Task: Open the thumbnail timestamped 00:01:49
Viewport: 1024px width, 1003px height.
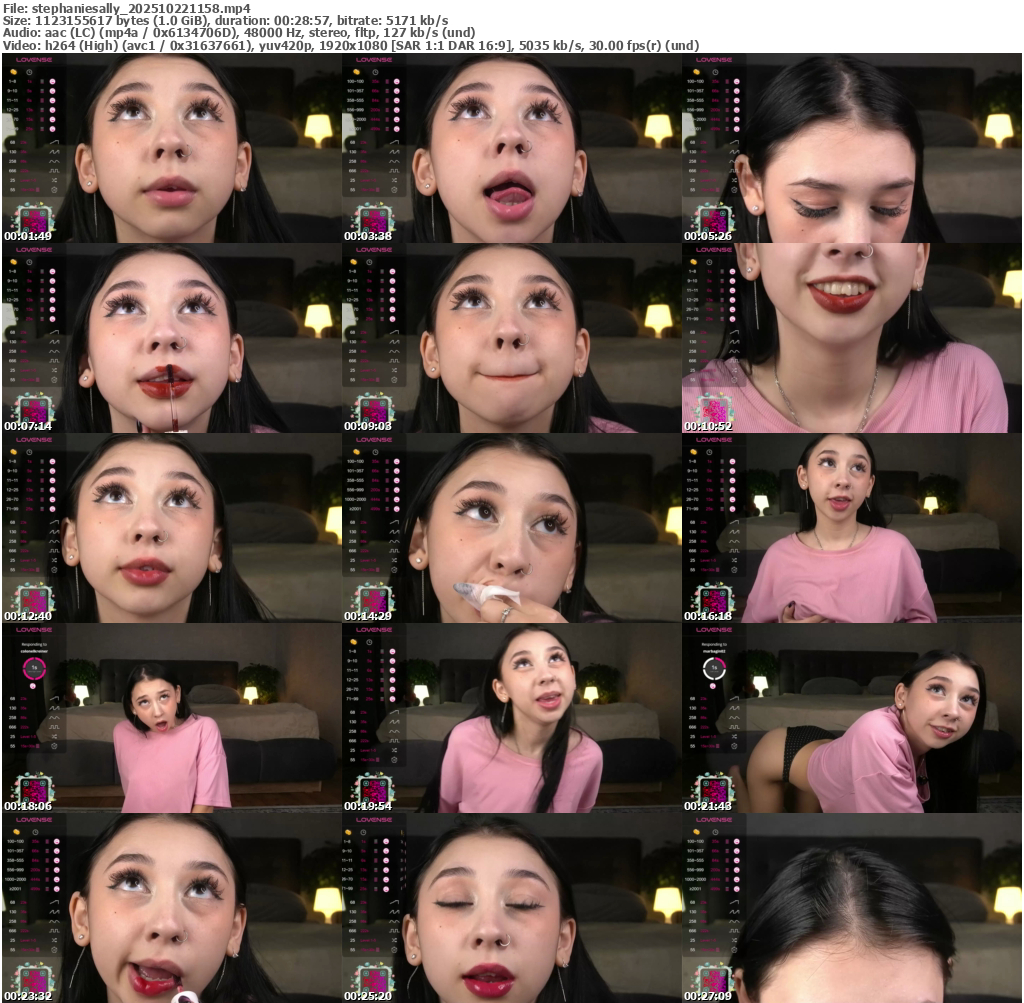Action: click(171, 148)
